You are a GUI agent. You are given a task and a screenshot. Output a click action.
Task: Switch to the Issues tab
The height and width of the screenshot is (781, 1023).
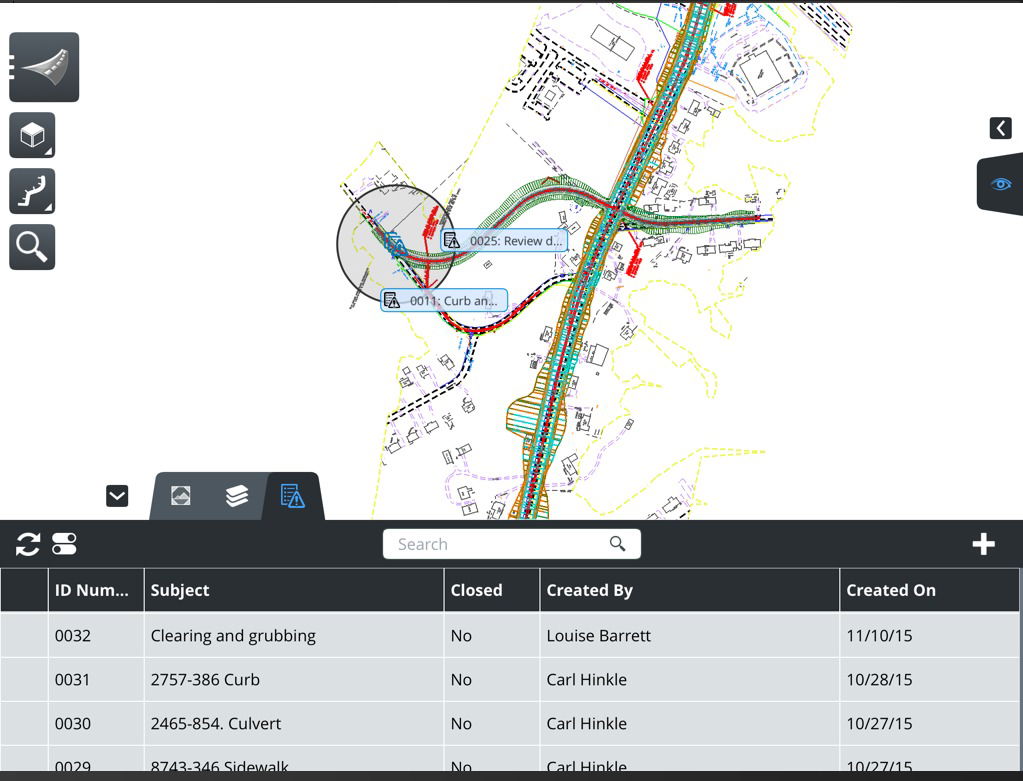point(292,496)
